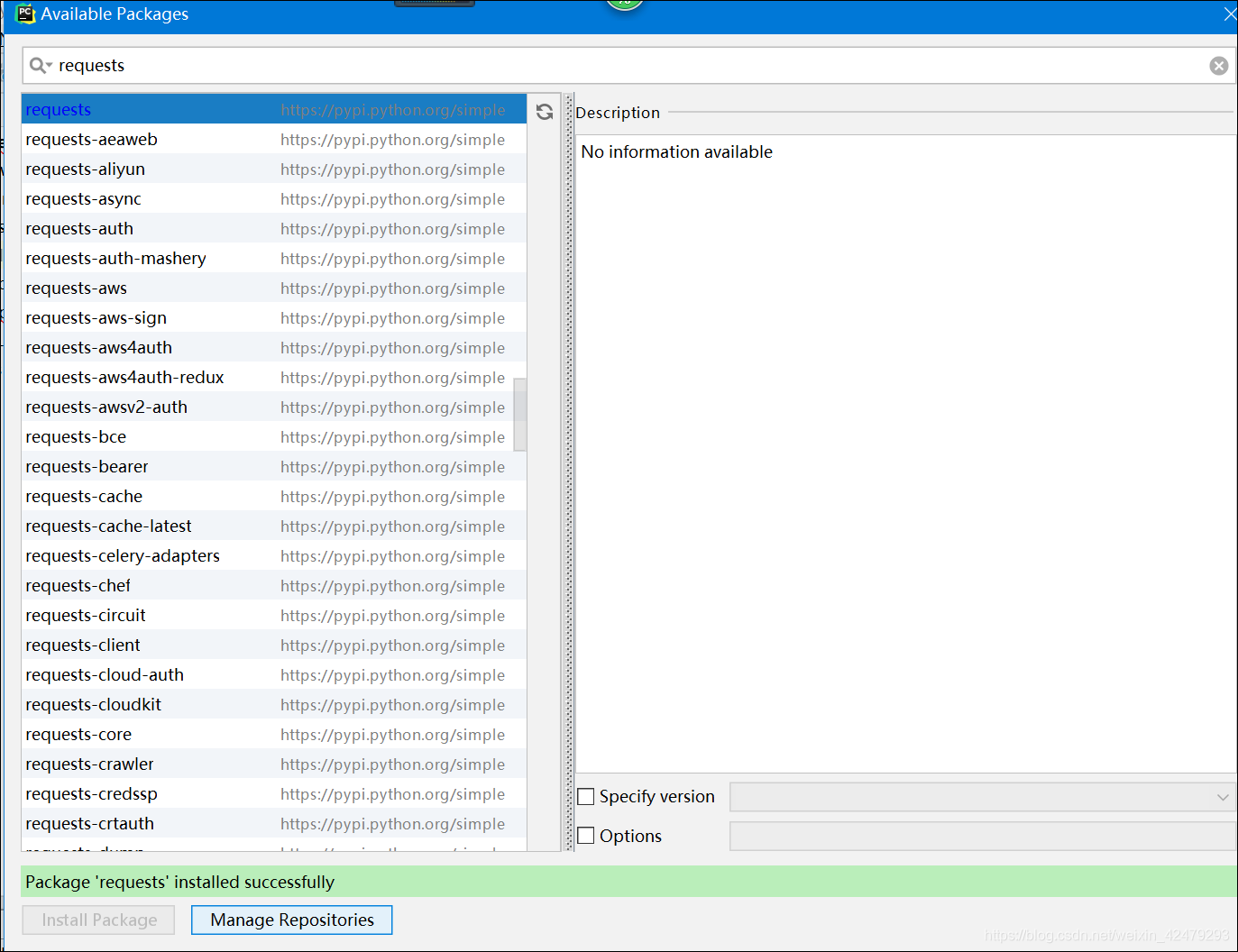Select the requests-bce package
1238x952 pixels.
coord(274,437)
